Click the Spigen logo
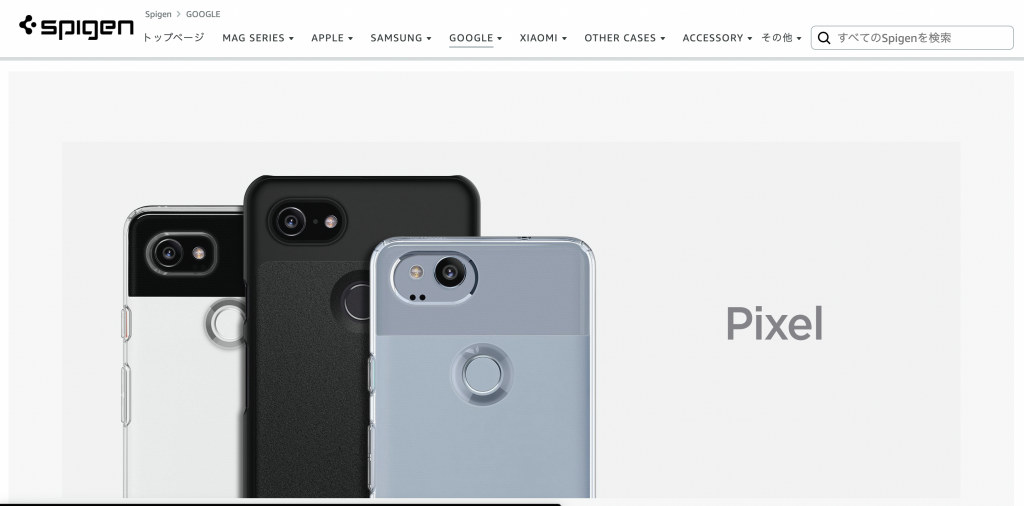Image resolution: width=1024 pixels, height=506 pixels. [76, 27]
